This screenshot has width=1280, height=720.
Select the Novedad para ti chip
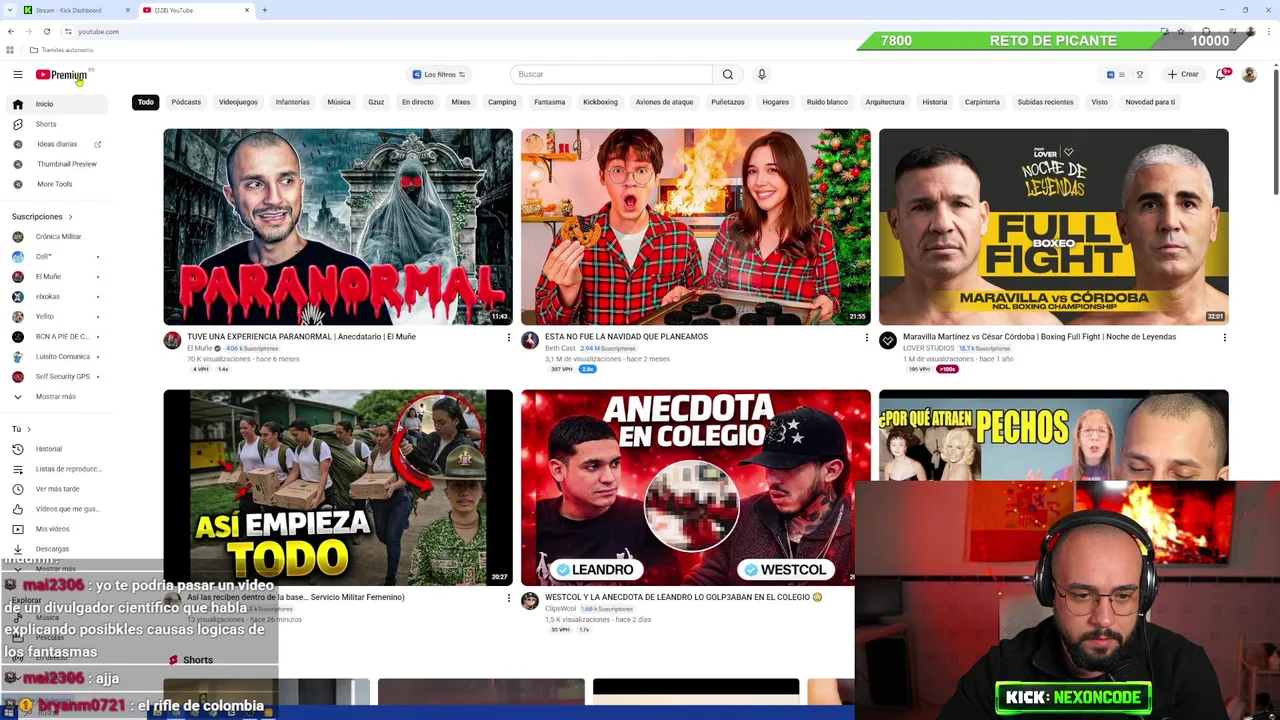pyautogui.click(x=1150, y=102)
